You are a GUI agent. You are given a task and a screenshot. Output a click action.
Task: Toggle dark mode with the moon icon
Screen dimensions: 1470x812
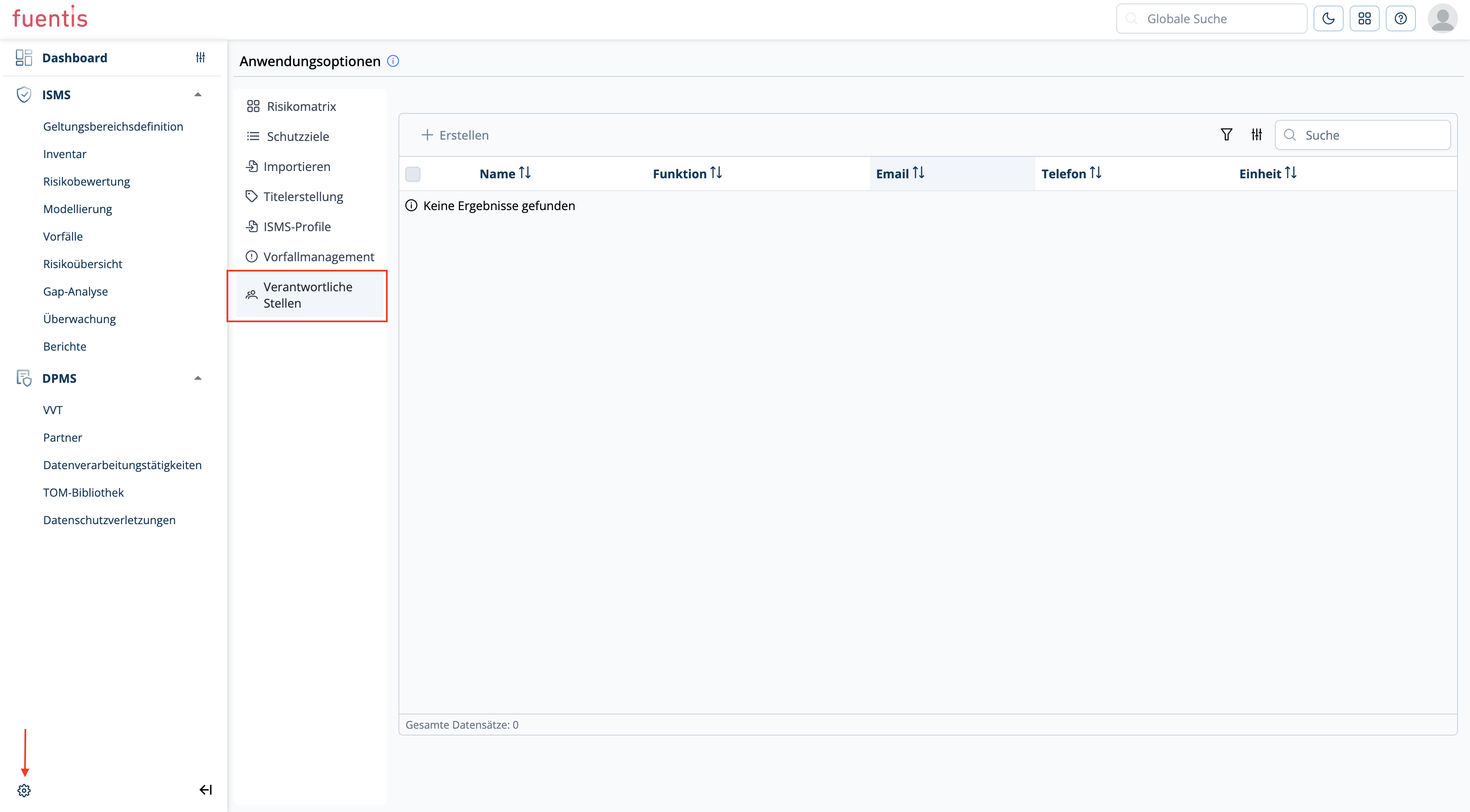tap(1328, 19)
